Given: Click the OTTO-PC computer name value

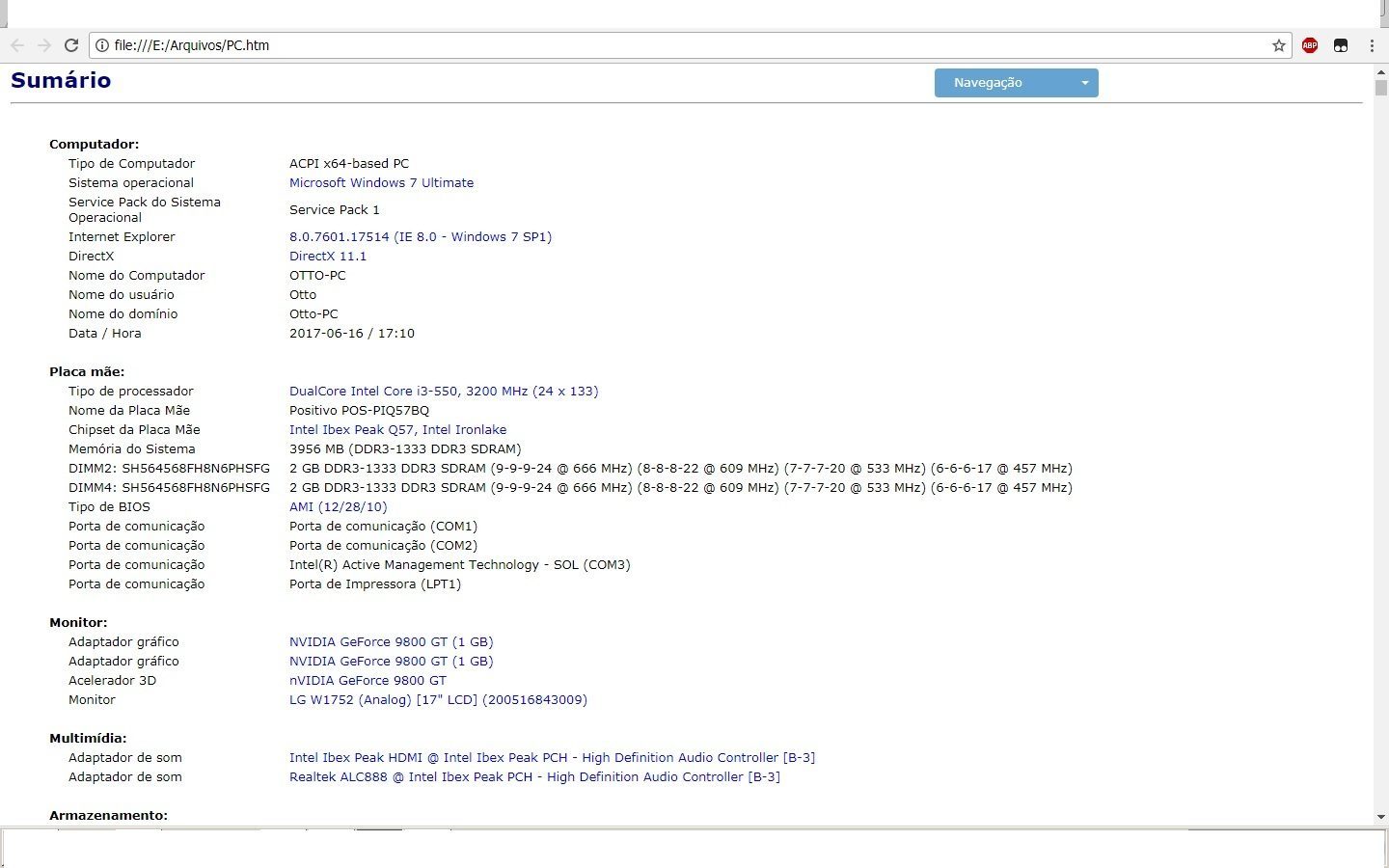Looking at the screenshot, I should 317,276.
